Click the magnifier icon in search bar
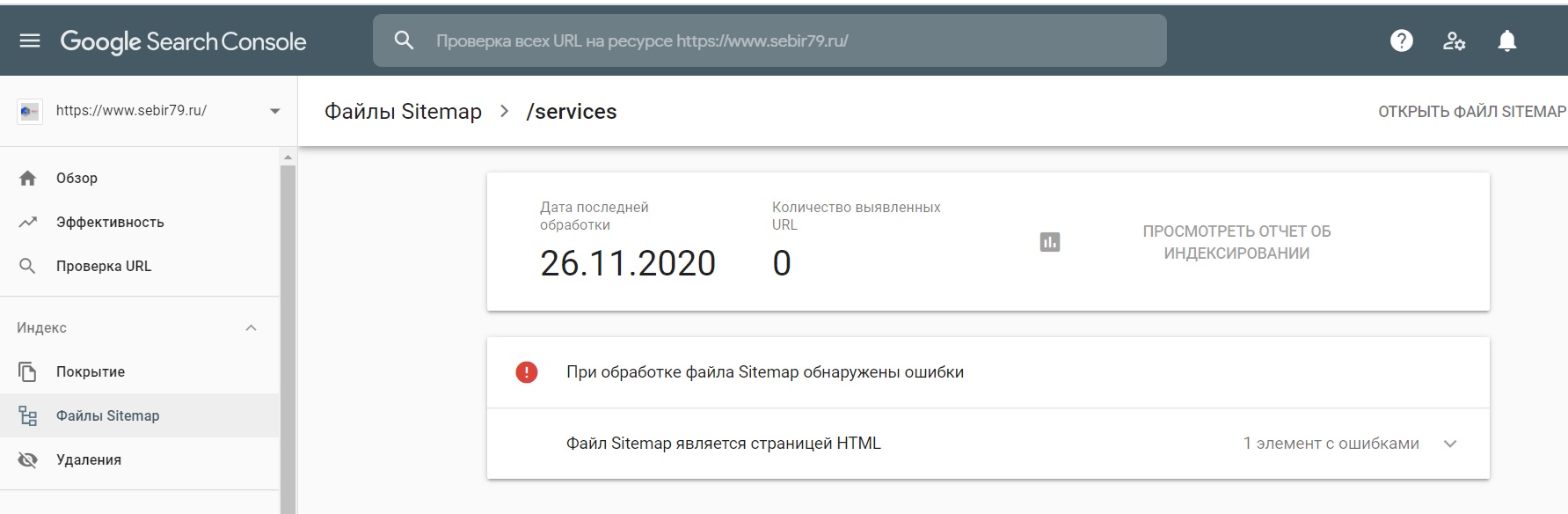This screenshot has height=514, width=1568. [x=404, y=40]
